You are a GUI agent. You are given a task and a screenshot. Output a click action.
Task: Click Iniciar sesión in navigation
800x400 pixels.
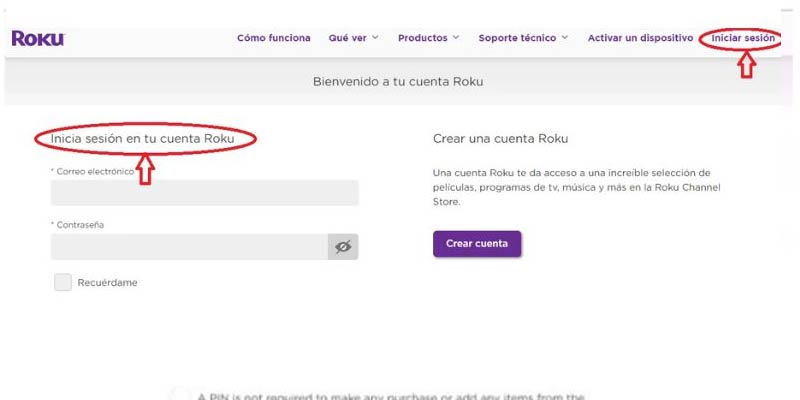coord(743,38)
